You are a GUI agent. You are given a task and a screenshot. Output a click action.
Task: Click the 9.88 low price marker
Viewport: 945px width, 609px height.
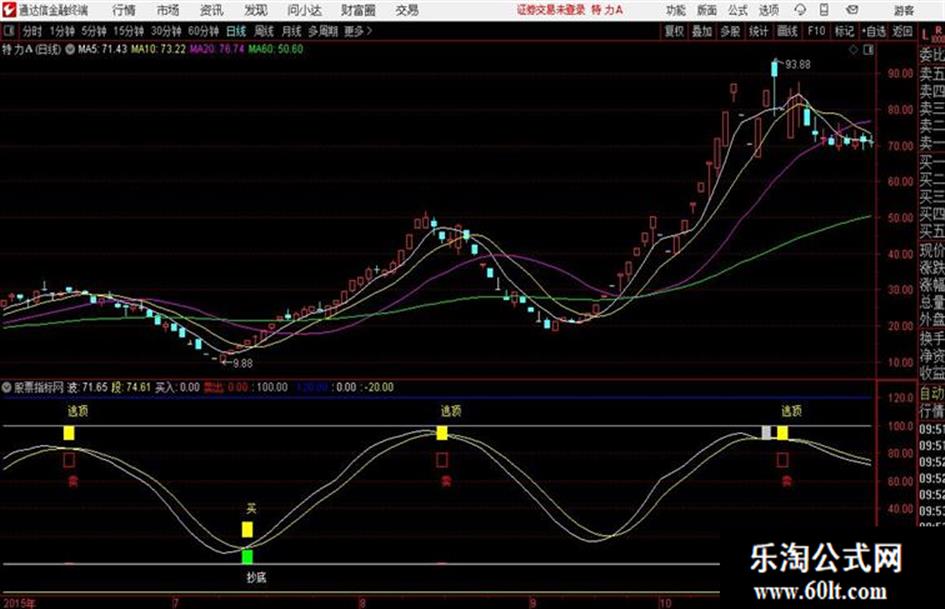242,363
